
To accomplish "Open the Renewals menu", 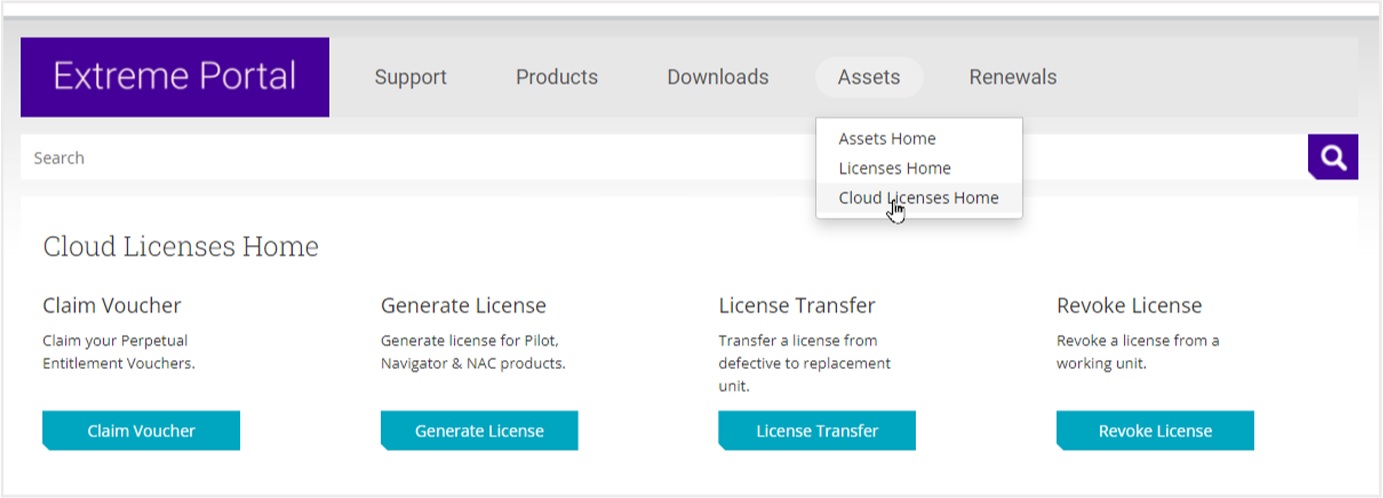I will point(1012,77).
